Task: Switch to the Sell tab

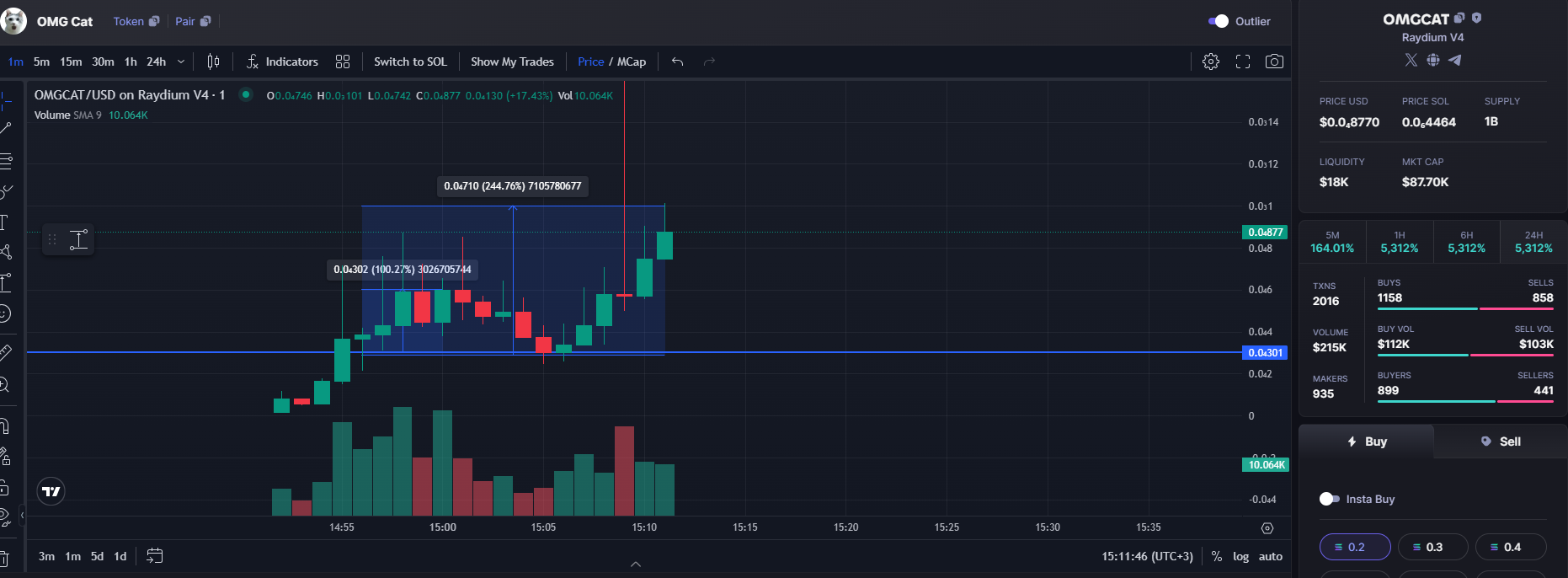Action: pos(1501,442)
